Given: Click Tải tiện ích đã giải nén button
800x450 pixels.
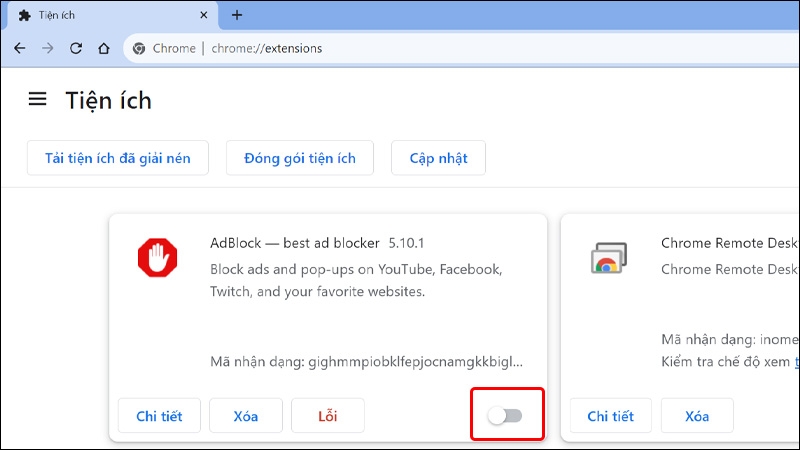Looking at the screenshot, I should [118, 158].
